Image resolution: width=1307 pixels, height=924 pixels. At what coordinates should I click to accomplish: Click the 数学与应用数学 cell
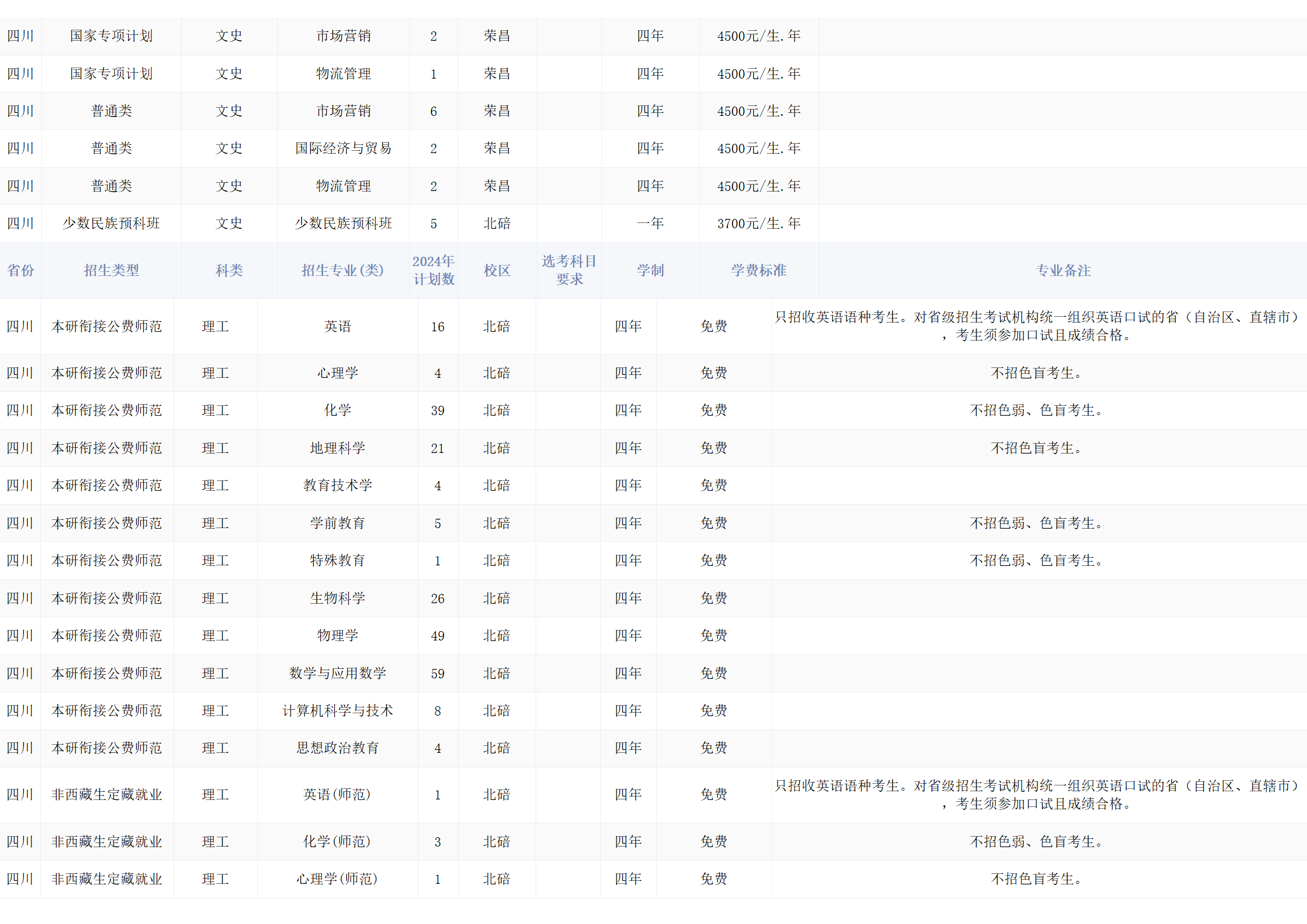(338, 674)
